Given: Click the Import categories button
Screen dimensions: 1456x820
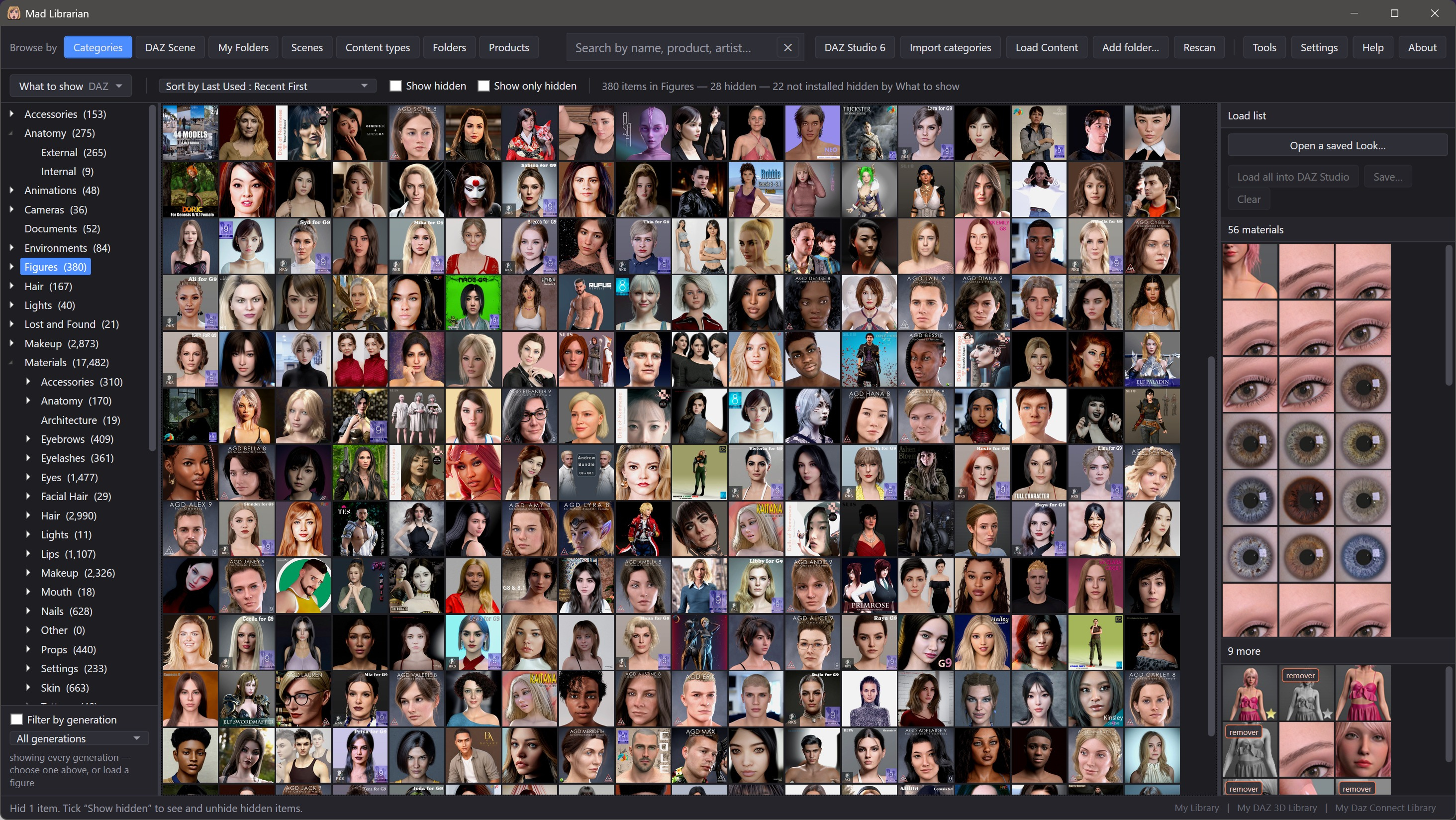Looking at the screenshot, I should 950,47.
